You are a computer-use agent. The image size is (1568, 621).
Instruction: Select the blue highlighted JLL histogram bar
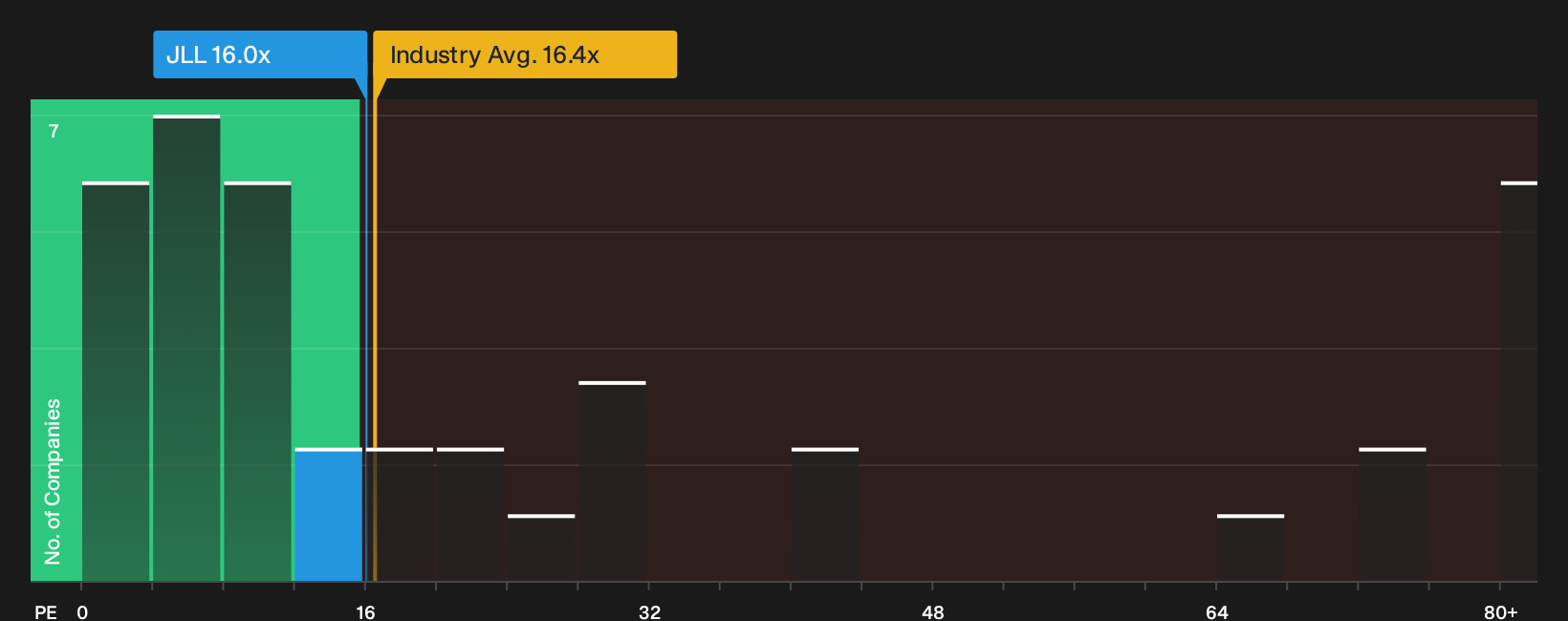pos(328,515)
